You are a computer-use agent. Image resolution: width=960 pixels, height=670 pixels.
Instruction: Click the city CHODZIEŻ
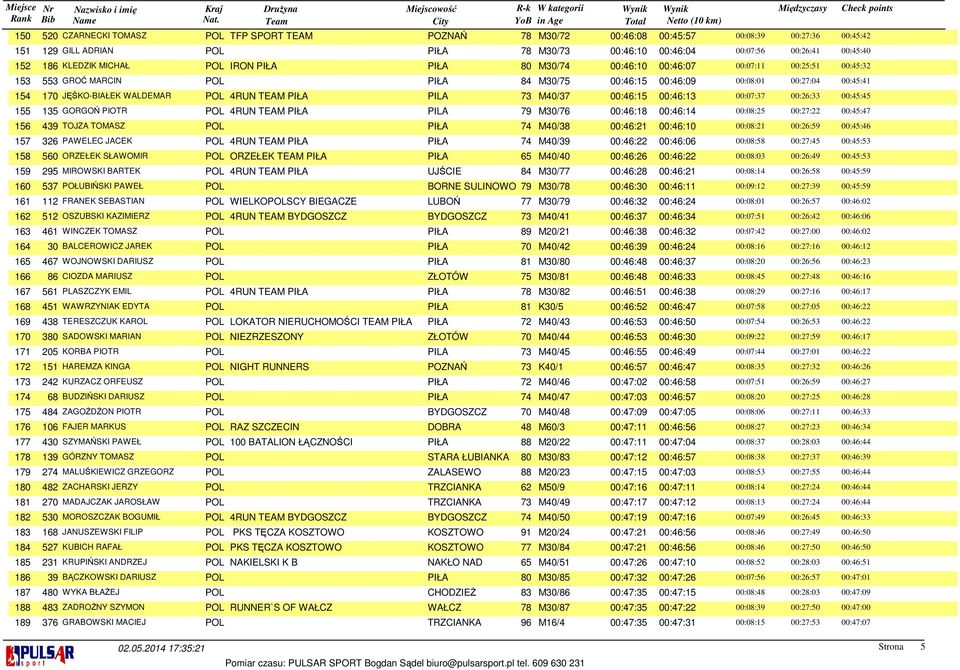pos(452,592)
